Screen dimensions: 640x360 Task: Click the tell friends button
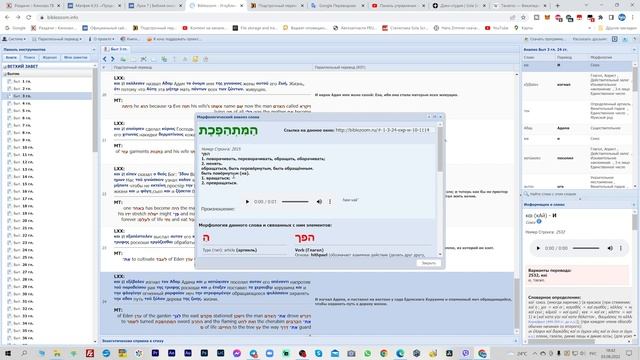(589, 39)
